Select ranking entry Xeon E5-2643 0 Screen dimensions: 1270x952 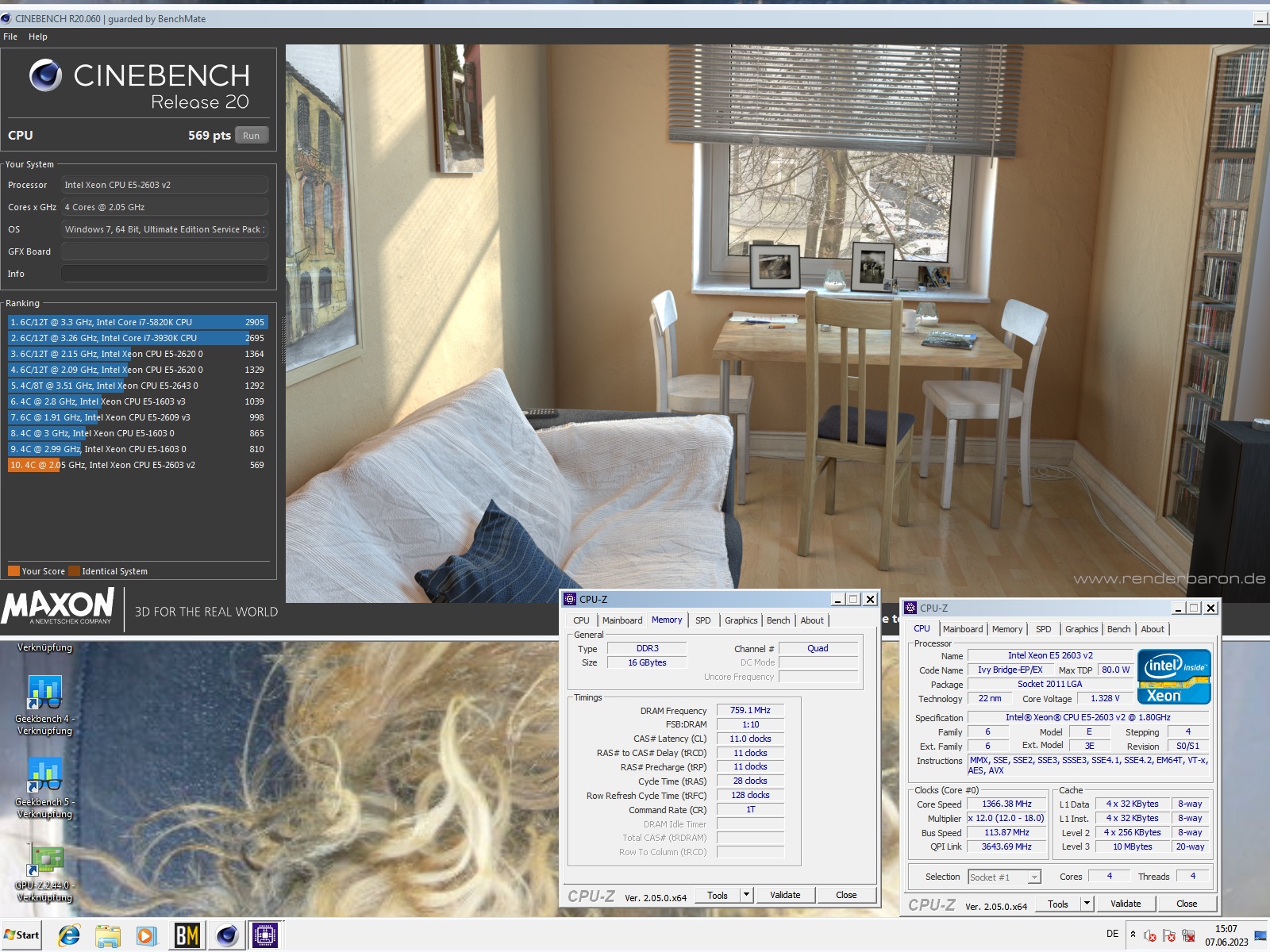(x=137, y=386)
